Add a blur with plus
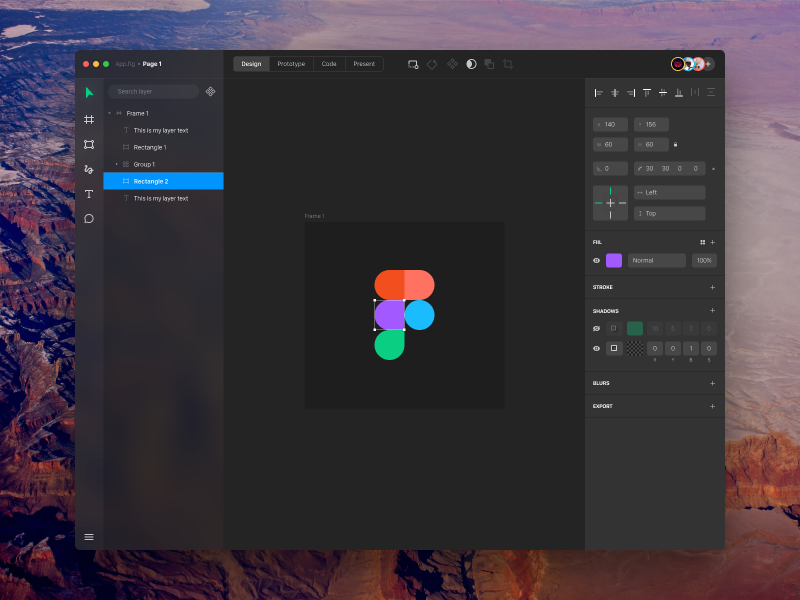 click(713, 383)
